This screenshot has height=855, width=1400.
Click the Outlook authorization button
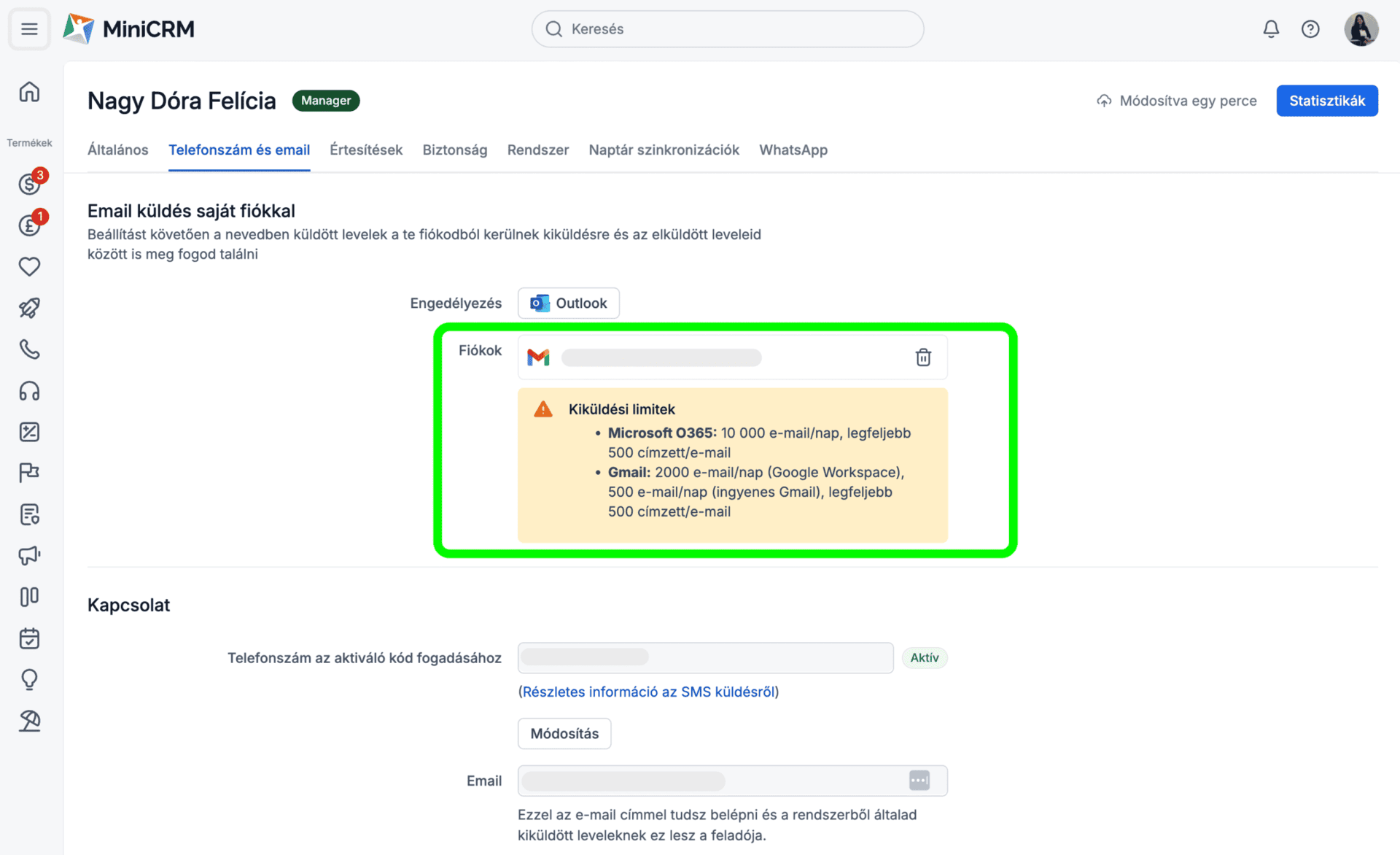point(569,303)
